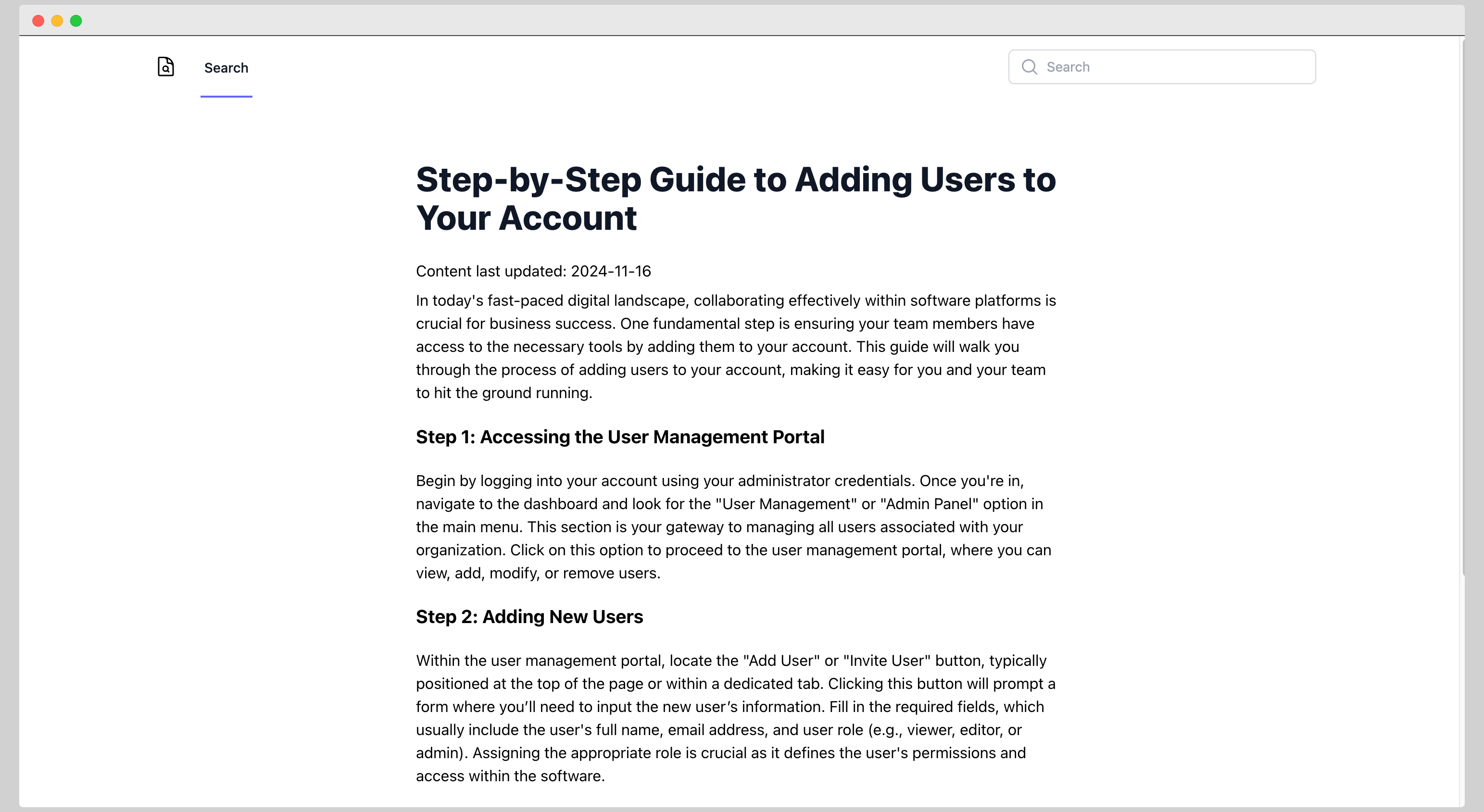Click the Step 1 Accessing User Management heading
The height and width of the screenshot is (812, 1484).
tap(620, 437)
